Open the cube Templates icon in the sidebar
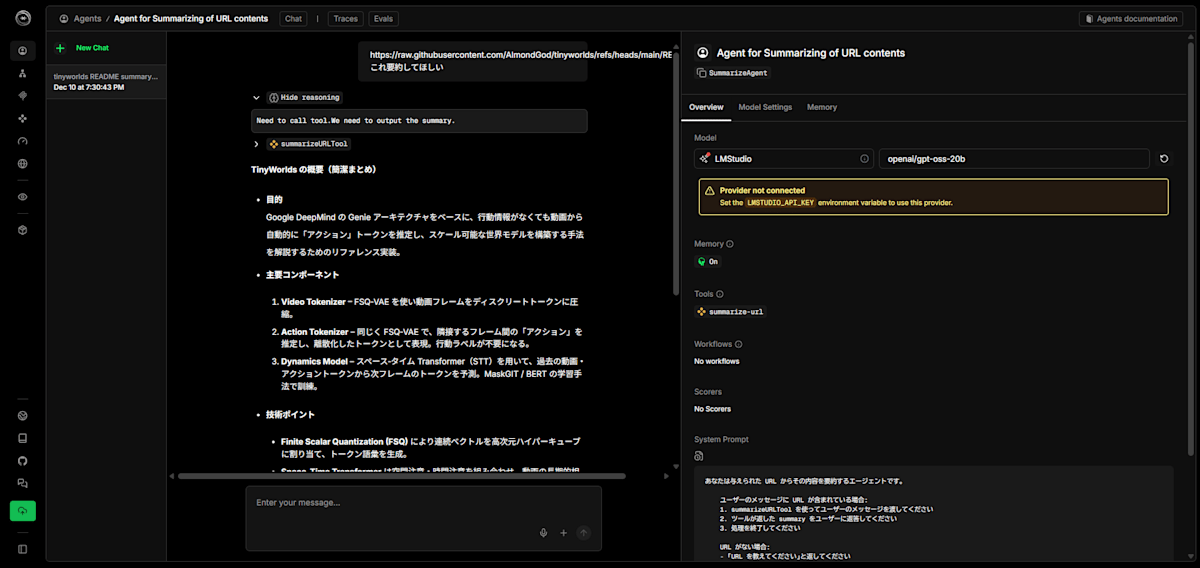Image resolution: width=1200 pixels, height=568 pixels. point(22,230)
